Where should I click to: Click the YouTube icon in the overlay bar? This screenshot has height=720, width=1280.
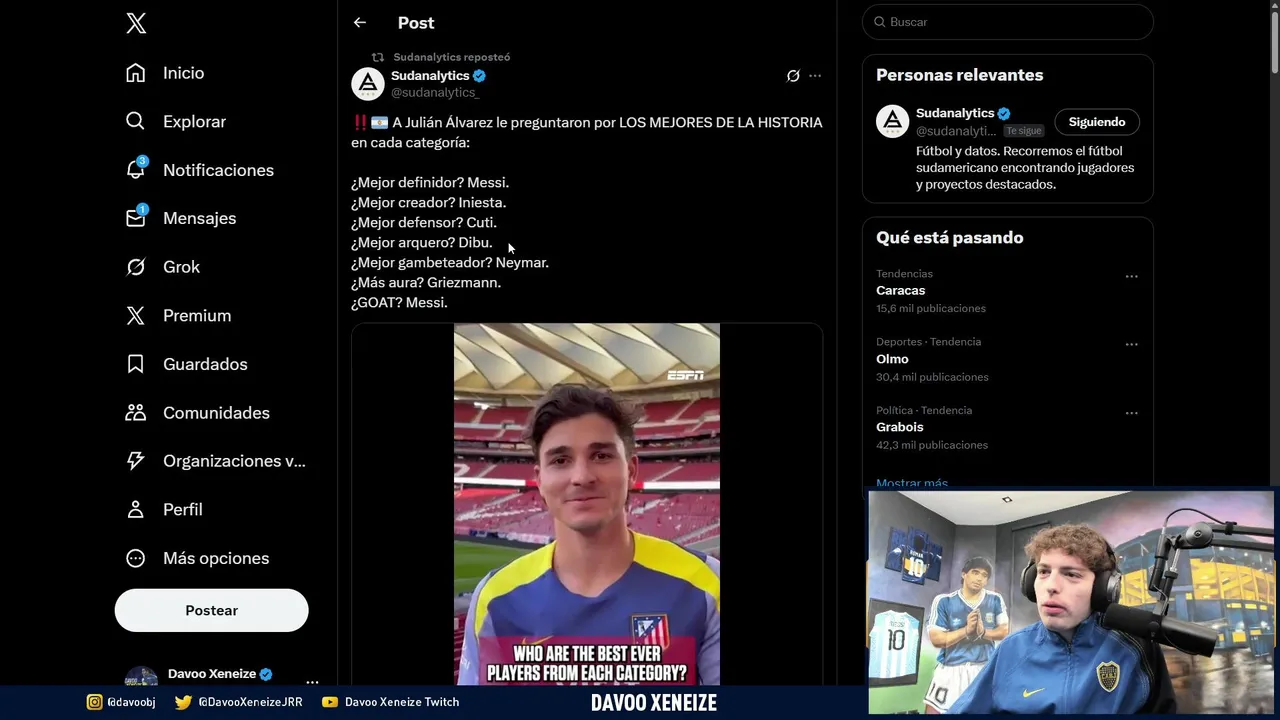pos(330,703)
